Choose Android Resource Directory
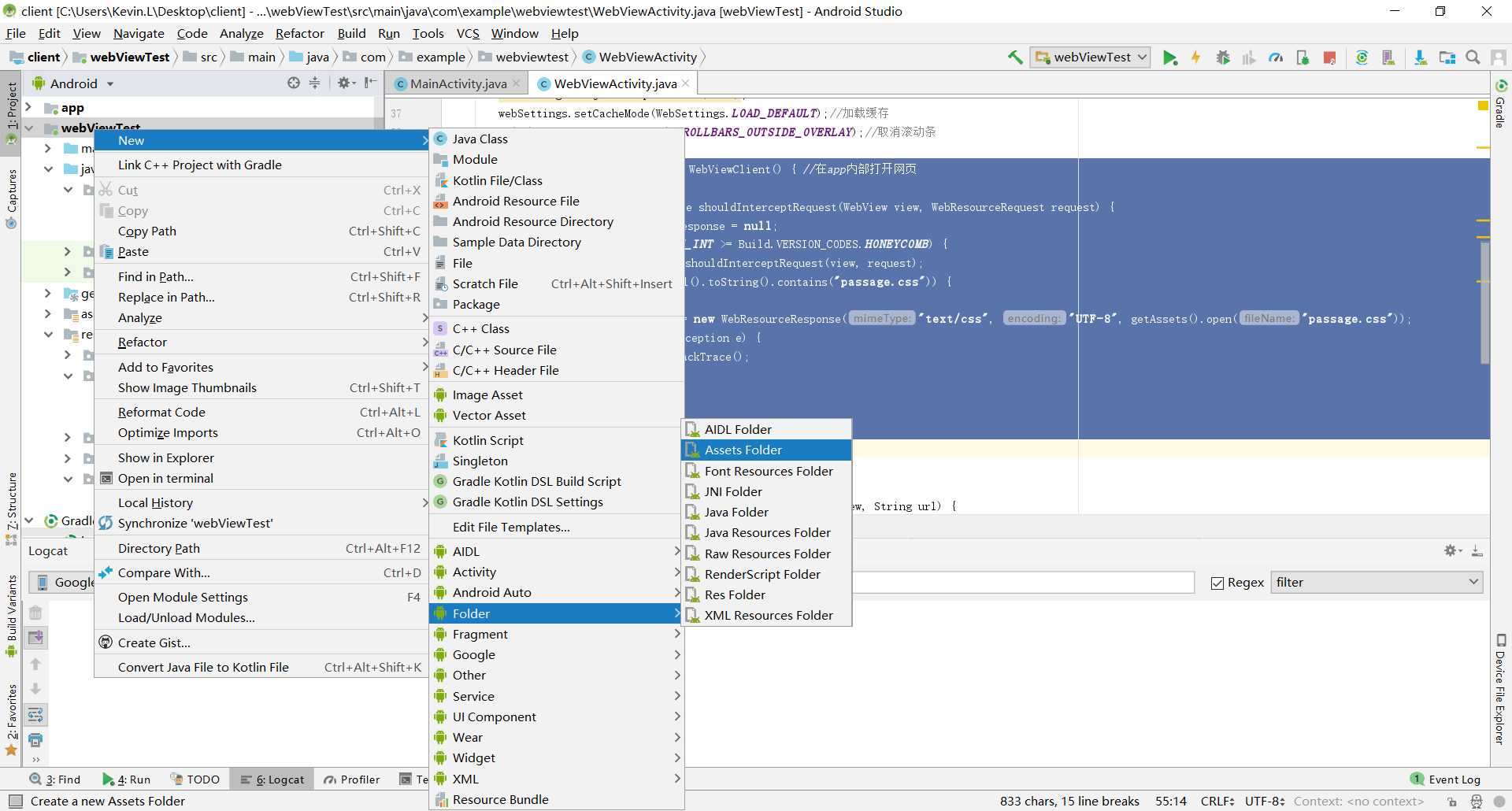 point(556,221)
